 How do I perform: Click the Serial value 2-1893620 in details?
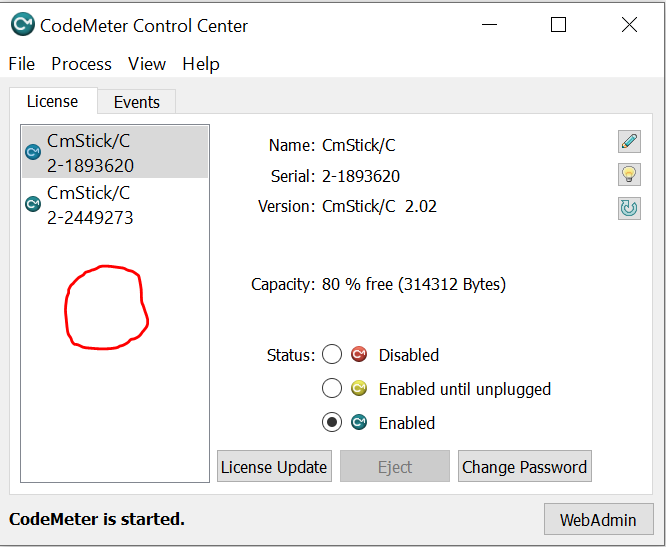pyautogui.click(x=361, y=176)
